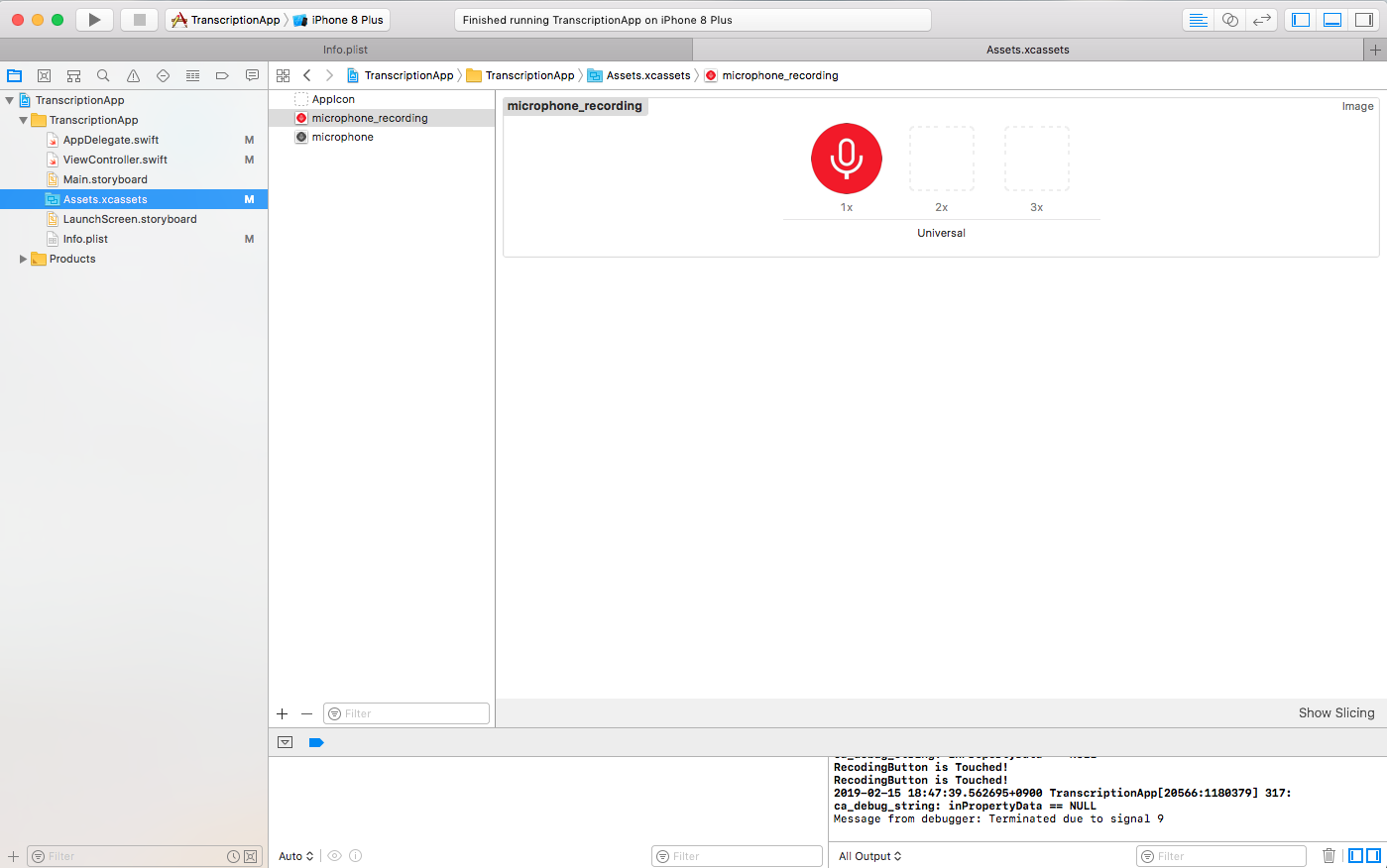Toggle the Inspectors panel

pyautogui.click(x=1364, y=20)
